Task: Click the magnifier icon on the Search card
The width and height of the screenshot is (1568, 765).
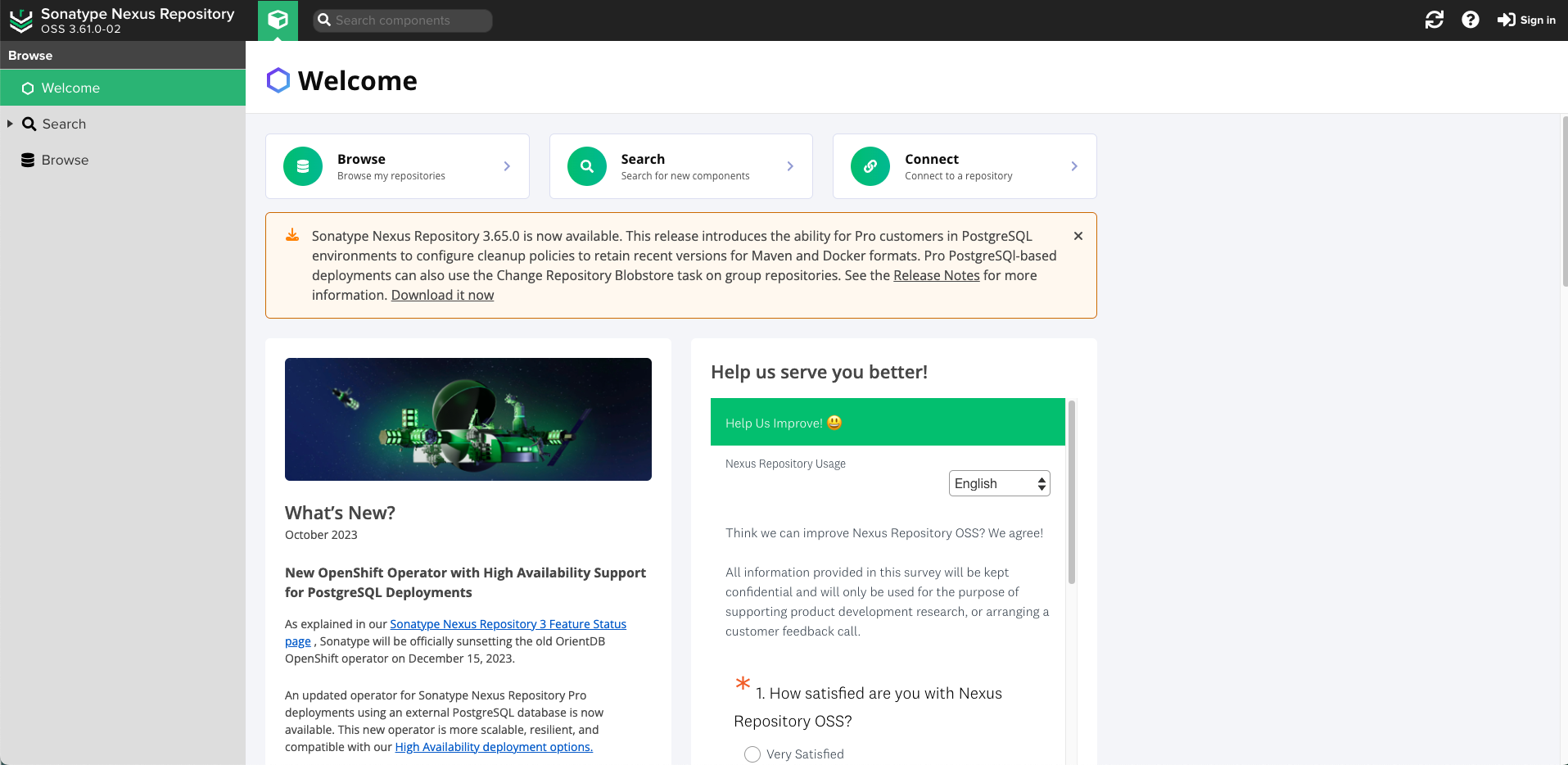Action: pyautogui.click(x=586, y=165)
